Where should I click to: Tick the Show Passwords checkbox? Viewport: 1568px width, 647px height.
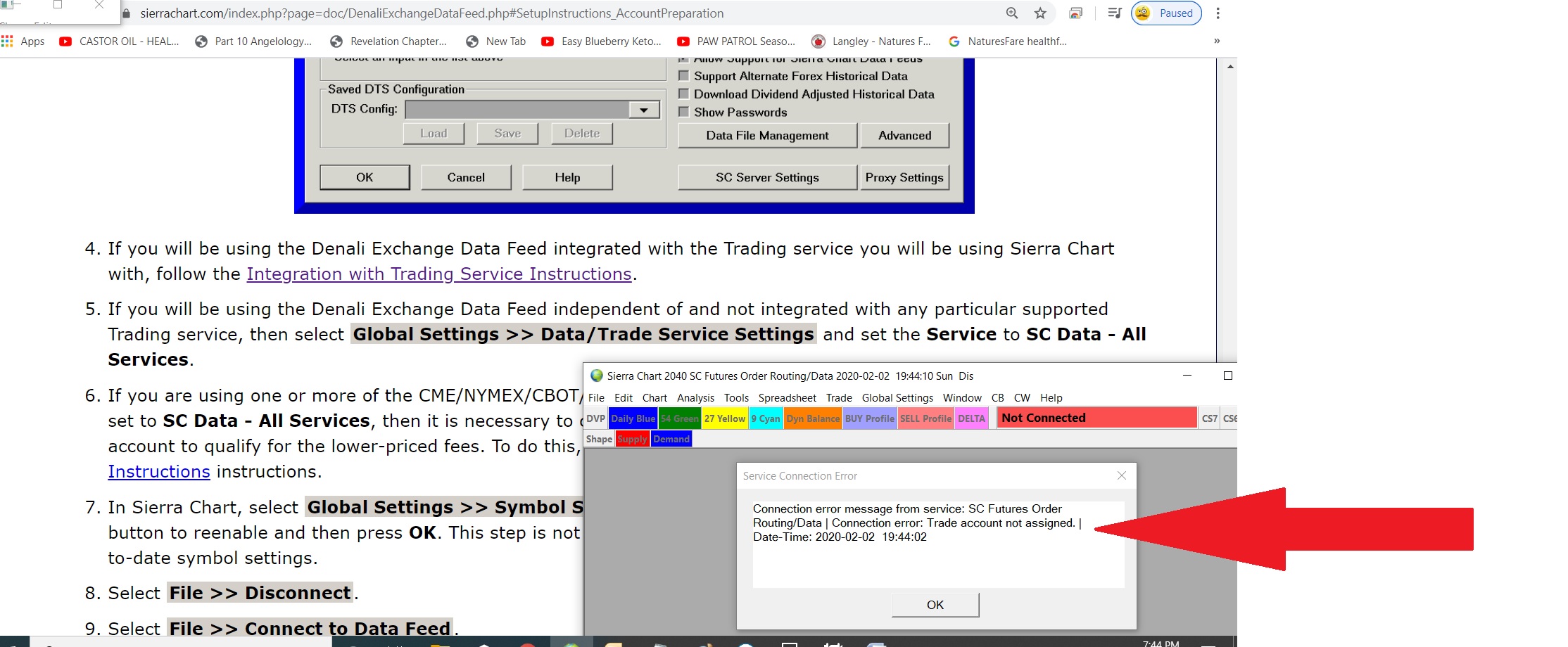pos(683,112)
